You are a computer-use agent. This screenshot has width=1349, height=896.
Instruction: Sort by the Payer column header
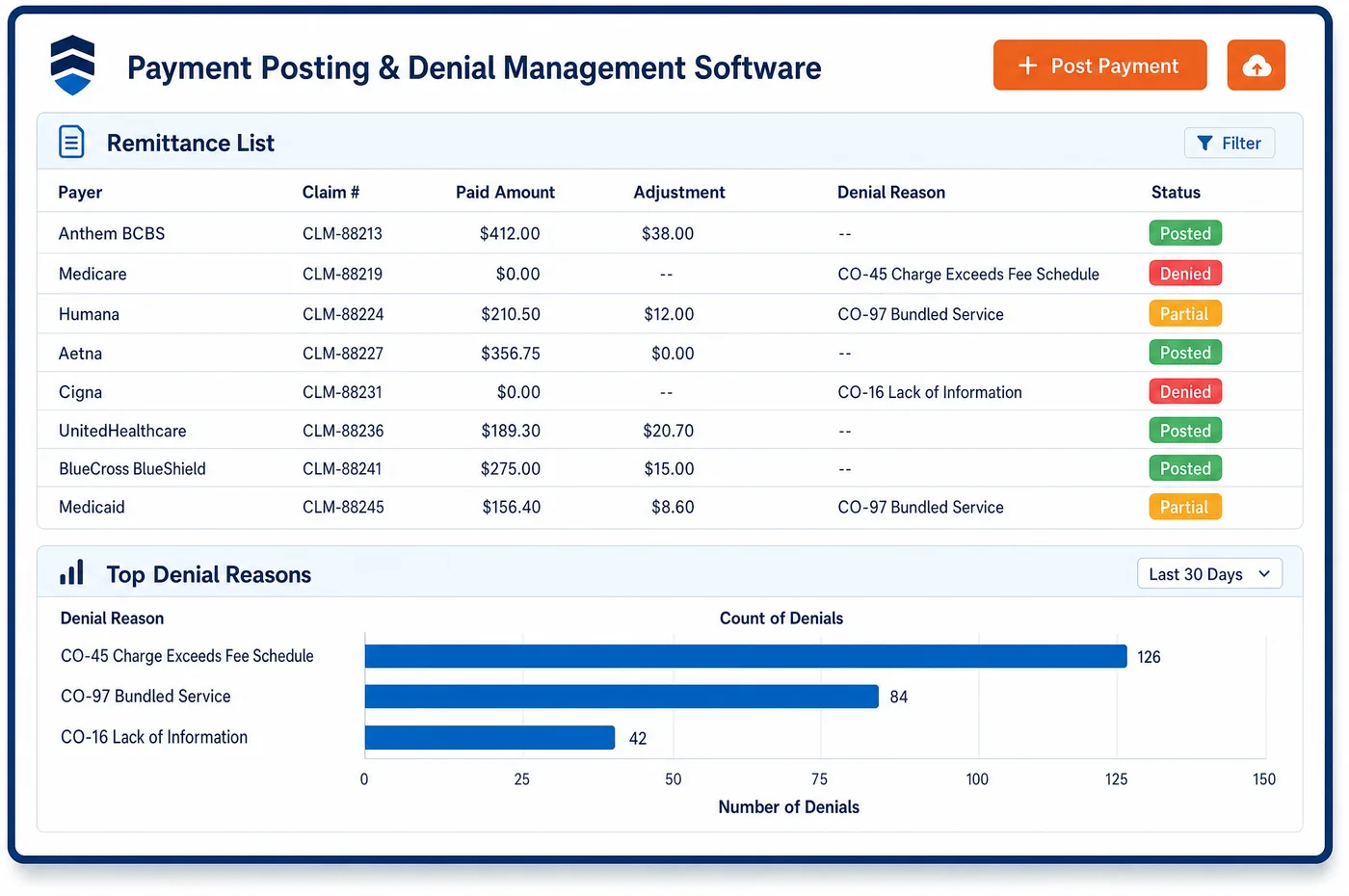tap(80, 192)
